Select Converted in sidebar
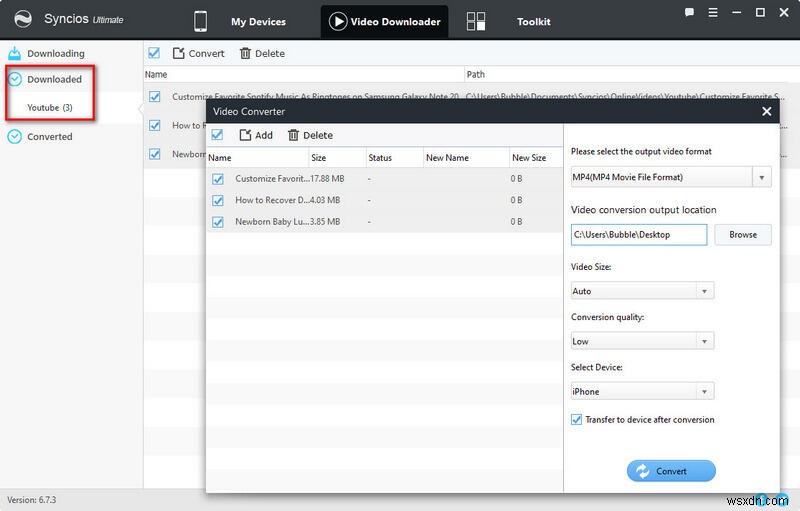This screenshot has height=511, width=800. click(49, 137)
